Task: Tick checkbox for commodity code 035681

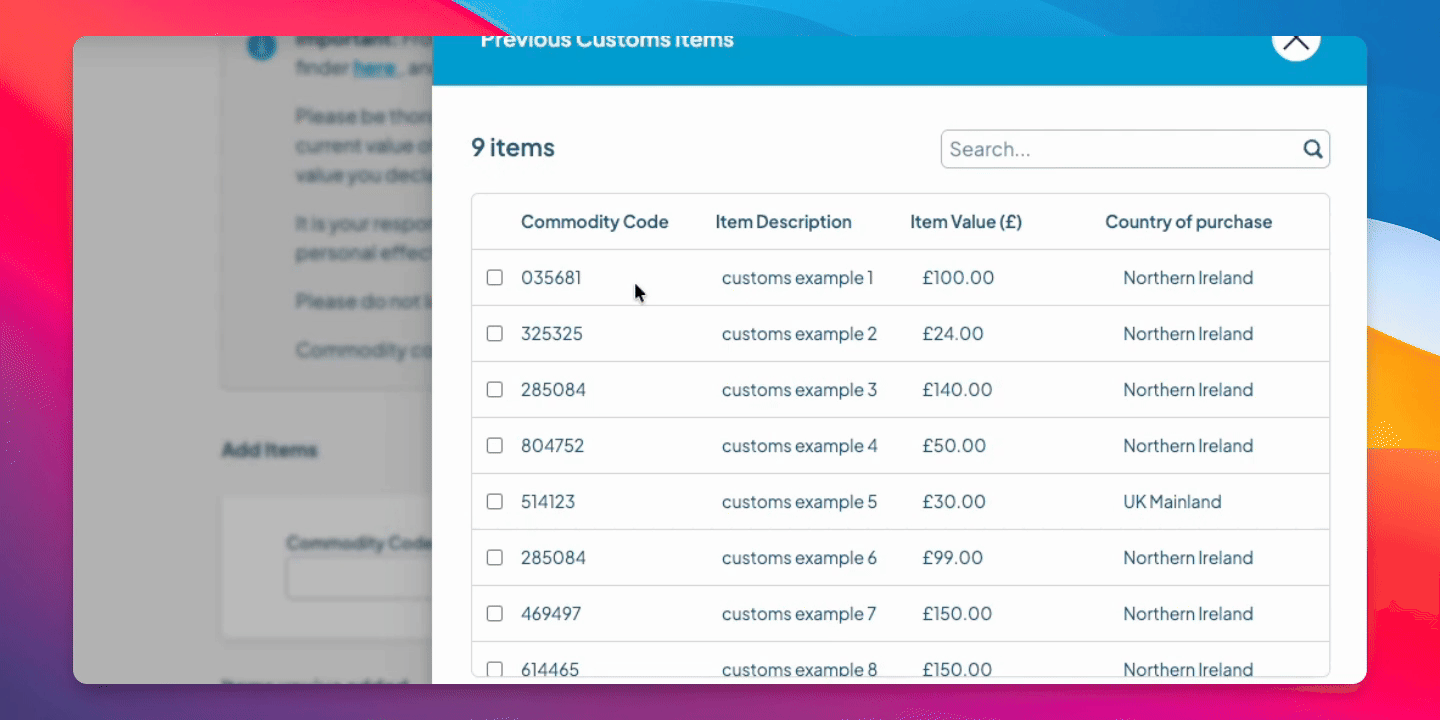Action: [x=495, y=278]
